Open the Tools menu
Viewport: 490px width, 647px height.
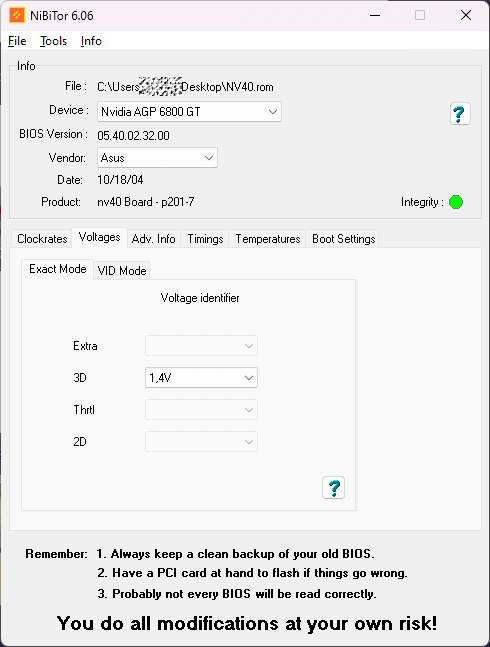click(x=53, y=41)
